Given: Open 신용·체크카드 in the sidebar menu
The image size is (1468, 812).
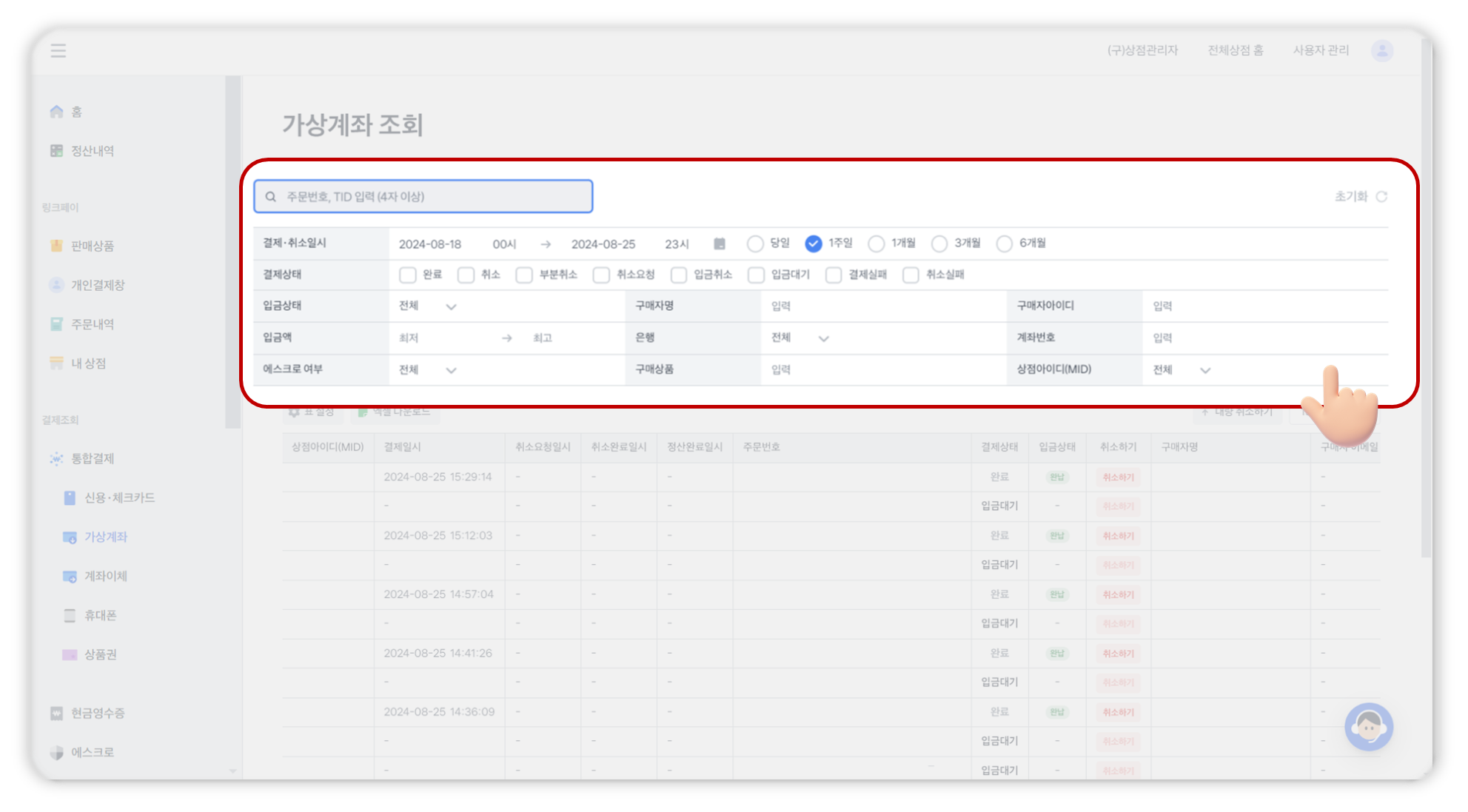Looking at the screenshot, I should tap(119, 498).
